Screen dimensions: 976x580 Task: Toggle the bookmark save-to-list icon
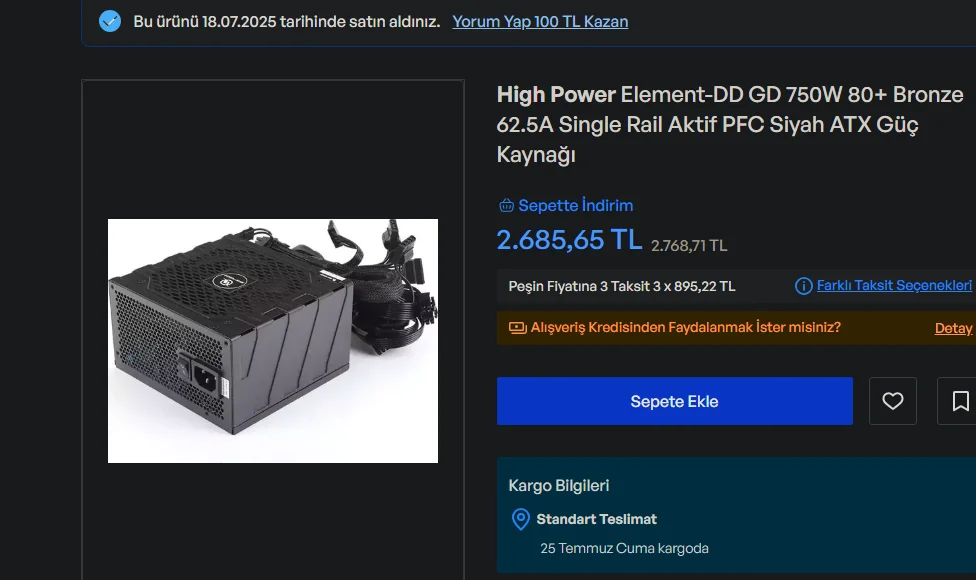coord(959,401)
